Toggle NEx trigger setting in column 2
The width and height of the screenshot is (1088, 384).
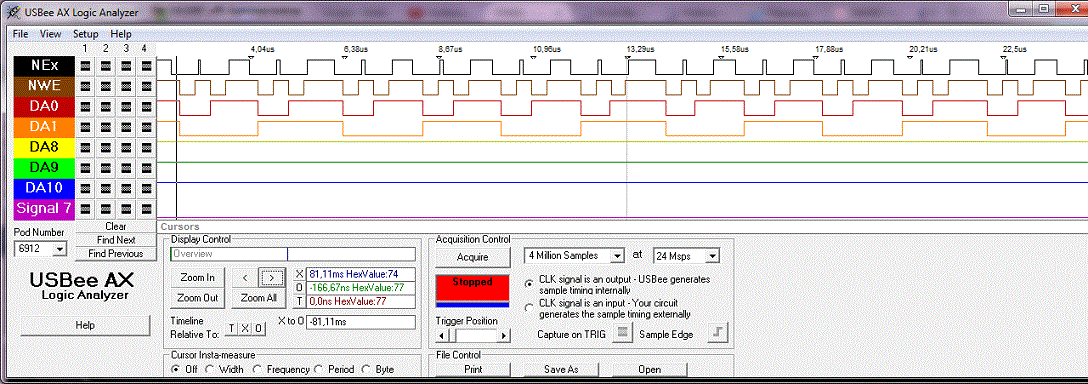105,67
